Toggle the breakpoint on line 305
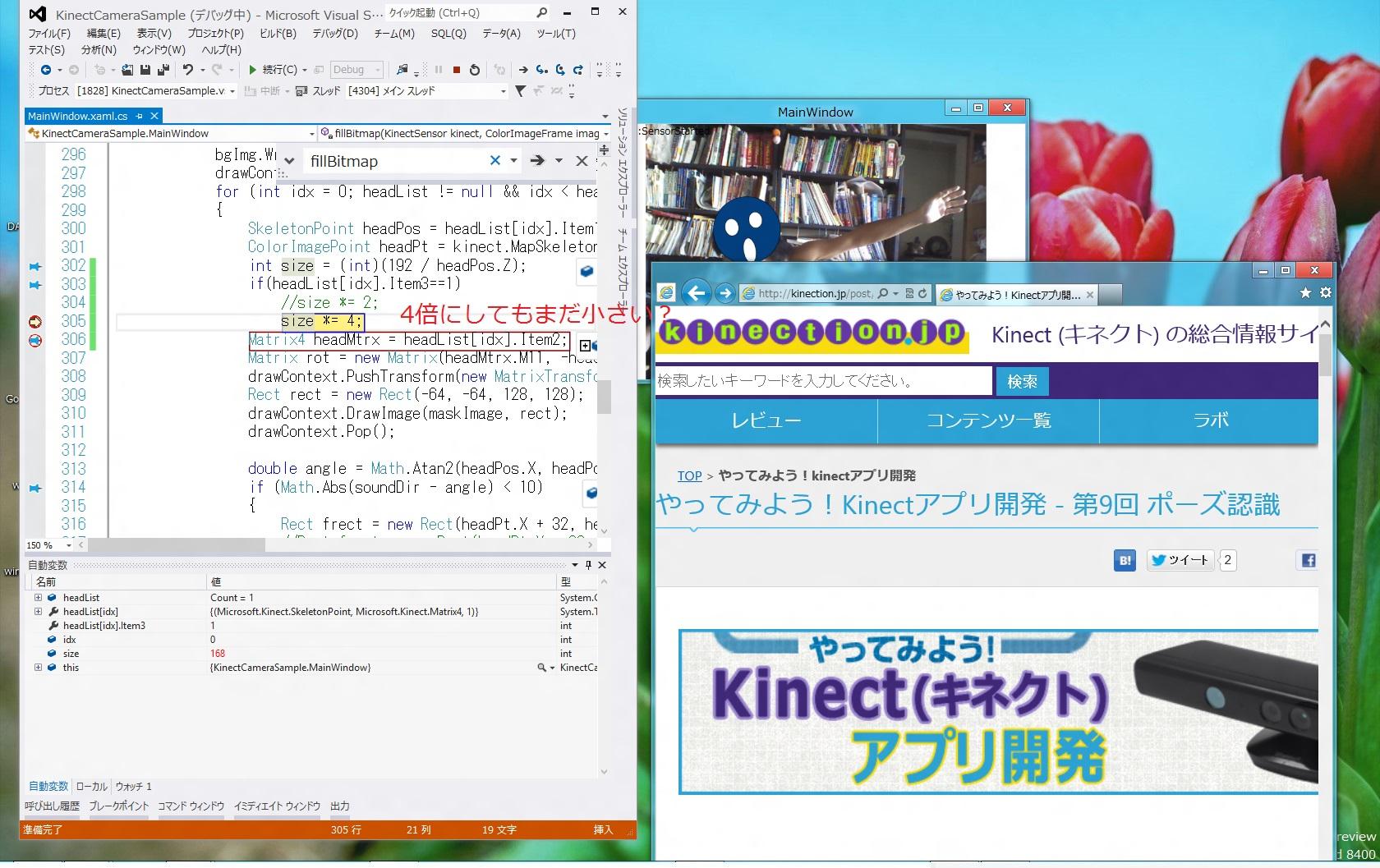1380x868 pixels. (35, 321)
